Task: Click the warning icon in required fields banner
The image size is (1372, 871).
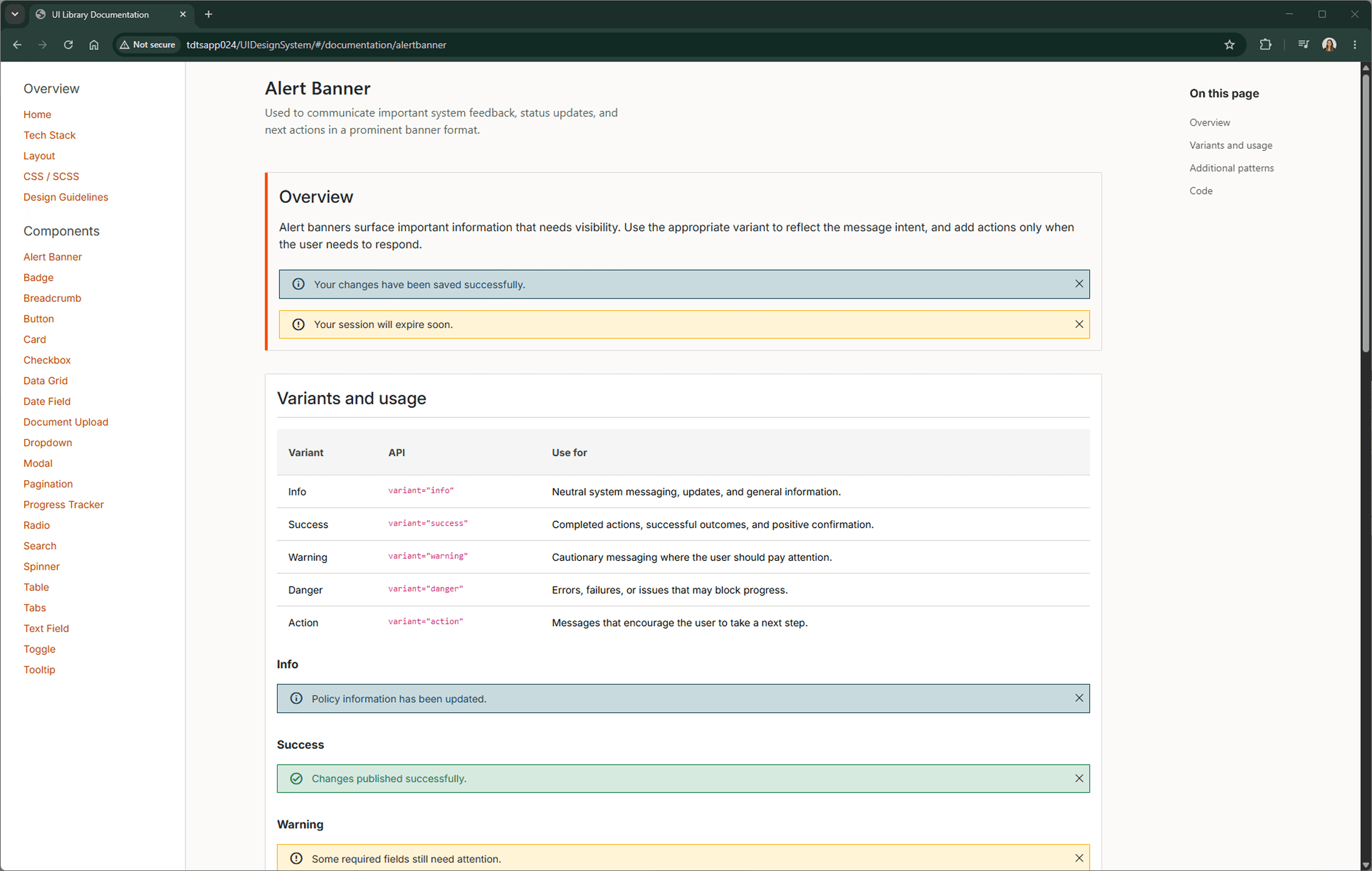Action: click(296, 858)
